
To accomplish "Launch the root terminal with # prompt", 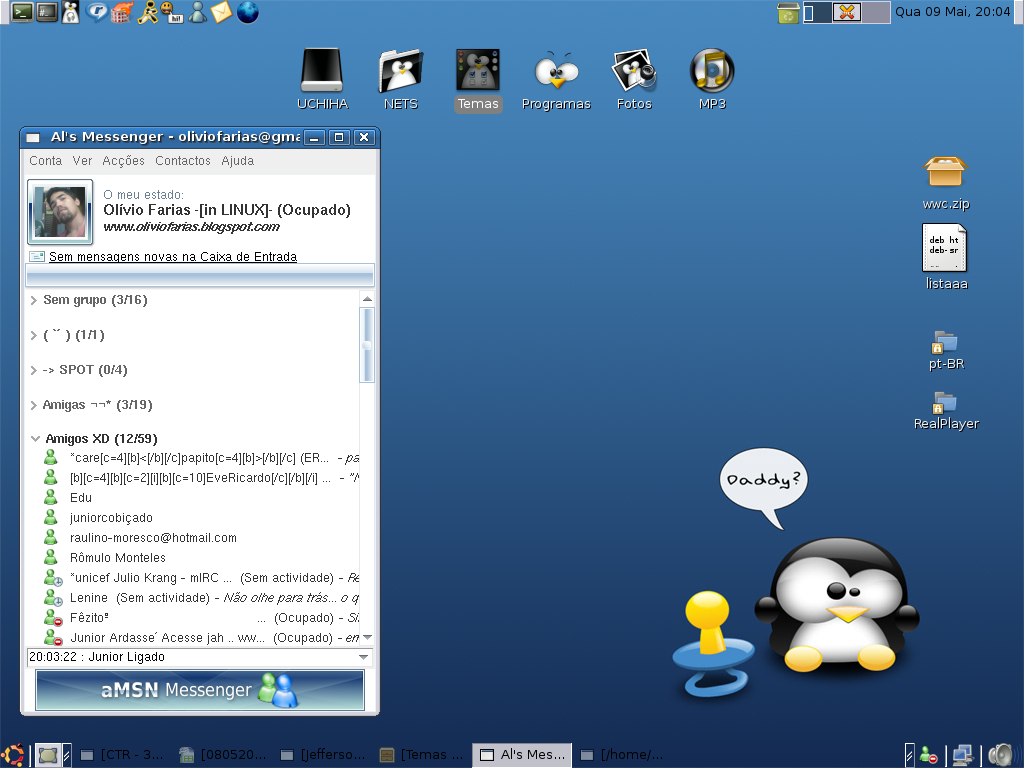I will pyautogui.click(x=46, y=12).
